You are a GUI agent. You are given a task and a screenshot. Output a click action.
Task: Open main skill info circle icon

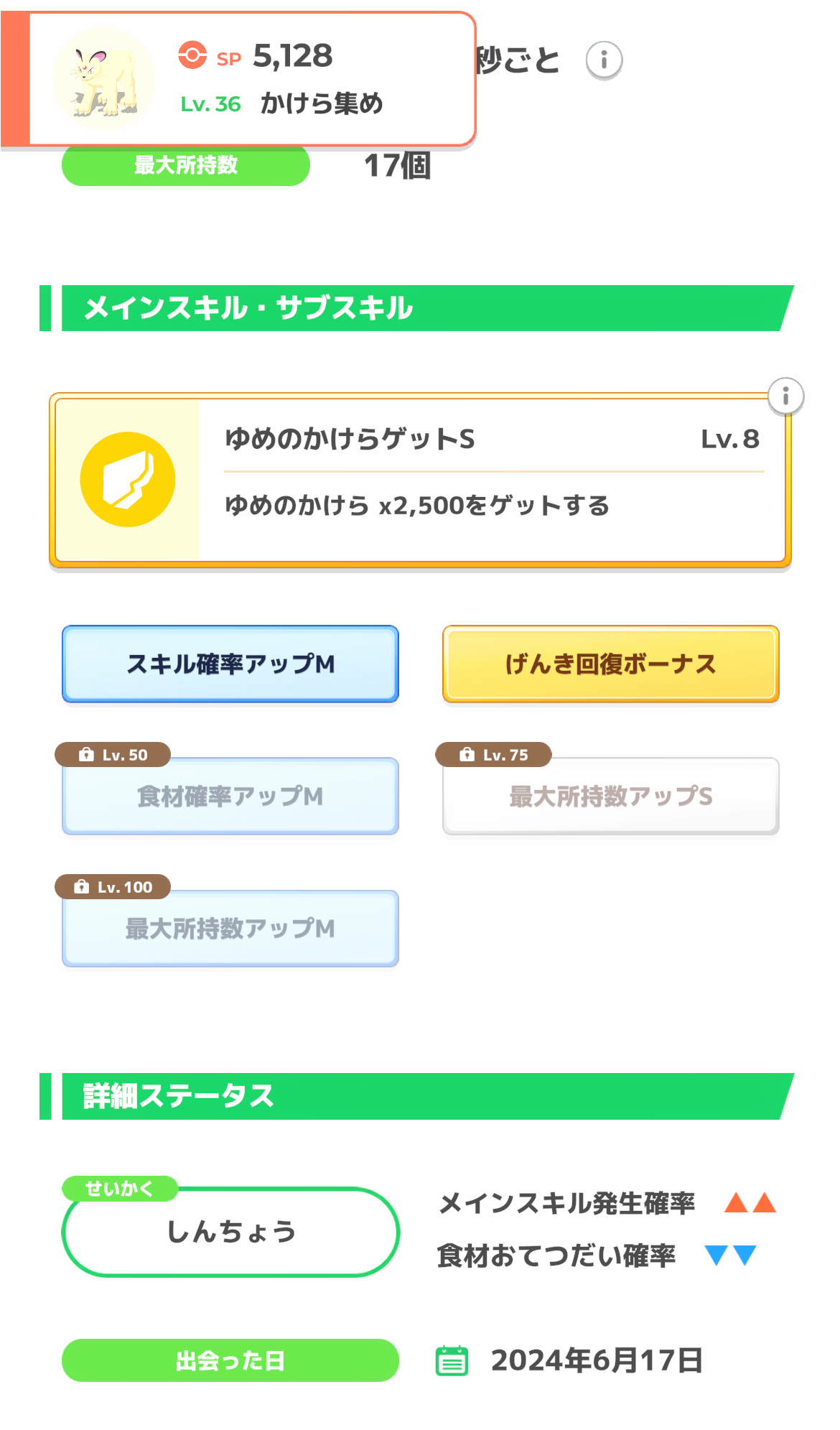pyautogui.click(x=785, y=396)
